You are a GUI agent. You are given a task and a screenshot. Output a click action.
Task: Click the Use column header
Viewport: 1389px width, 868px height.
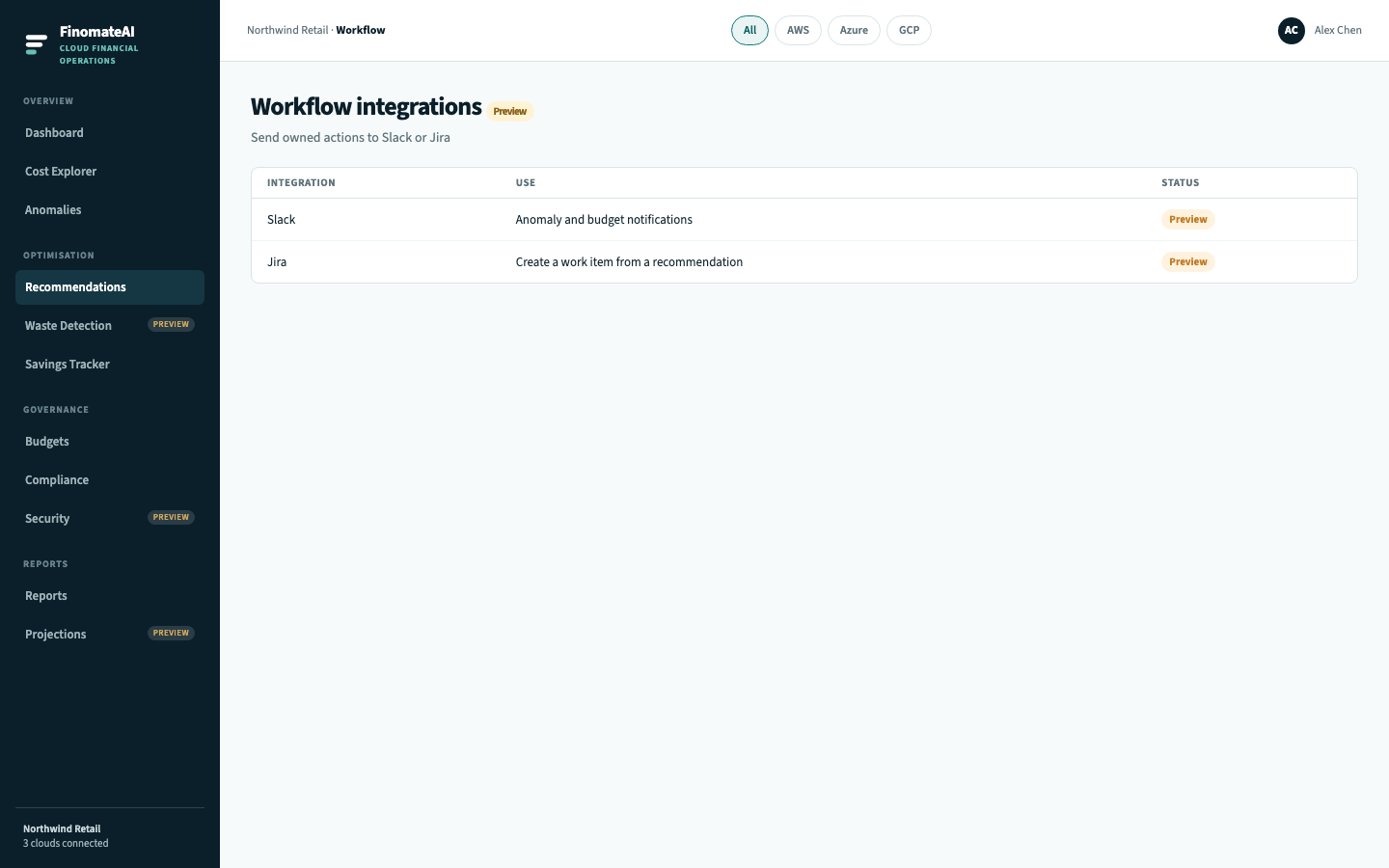coord(526,183)
